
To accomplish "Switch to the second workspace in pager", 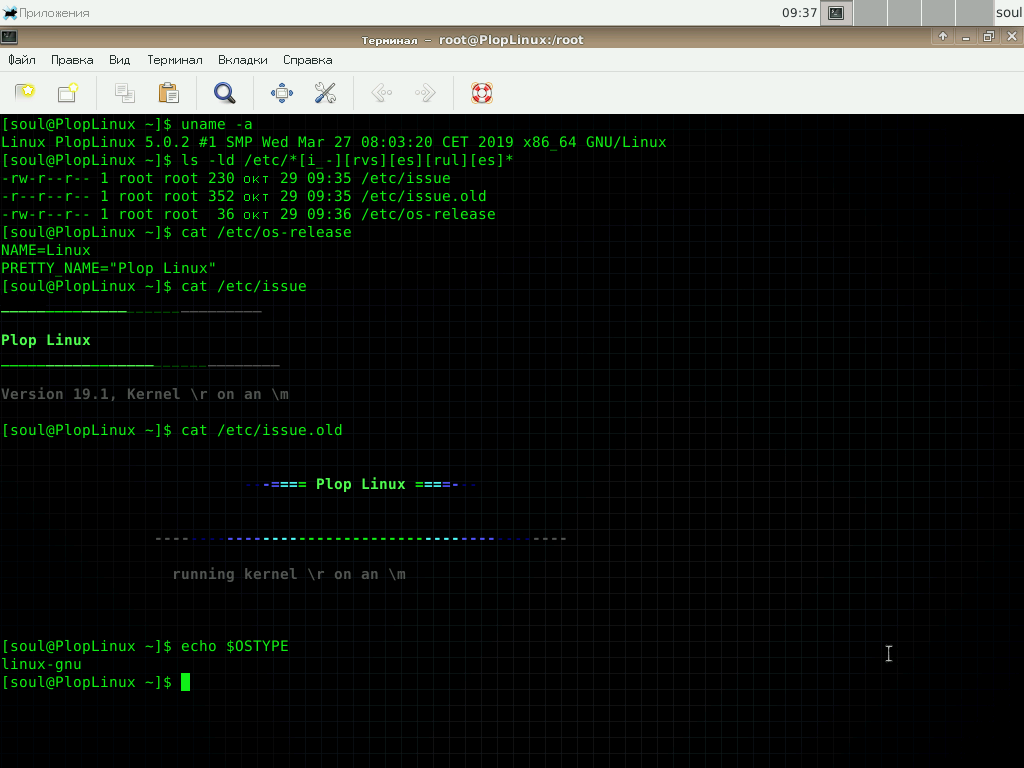I will pos(904,13).
